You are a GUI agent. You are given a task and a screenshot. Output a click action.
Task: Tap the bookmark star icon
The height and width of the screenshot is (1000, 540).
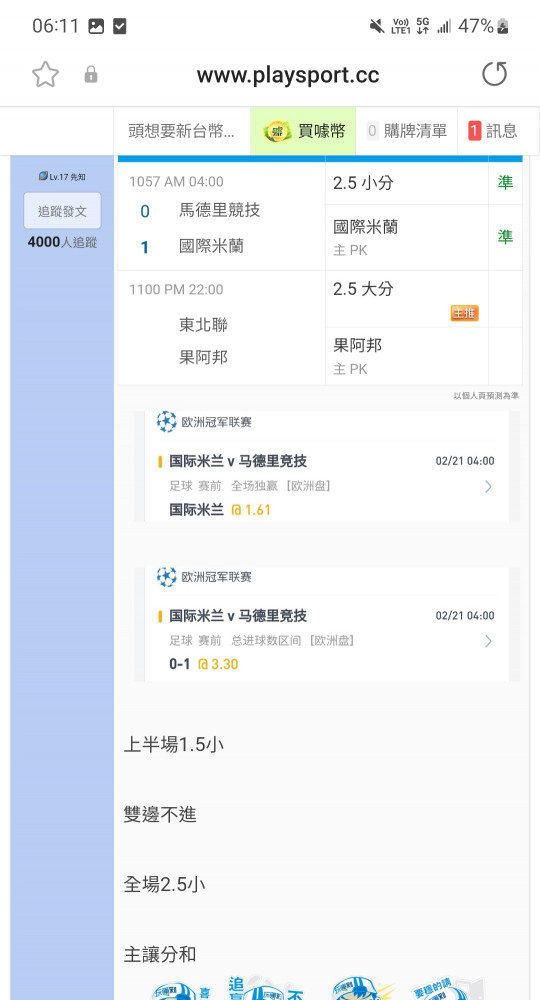click(x=45, y=75)
